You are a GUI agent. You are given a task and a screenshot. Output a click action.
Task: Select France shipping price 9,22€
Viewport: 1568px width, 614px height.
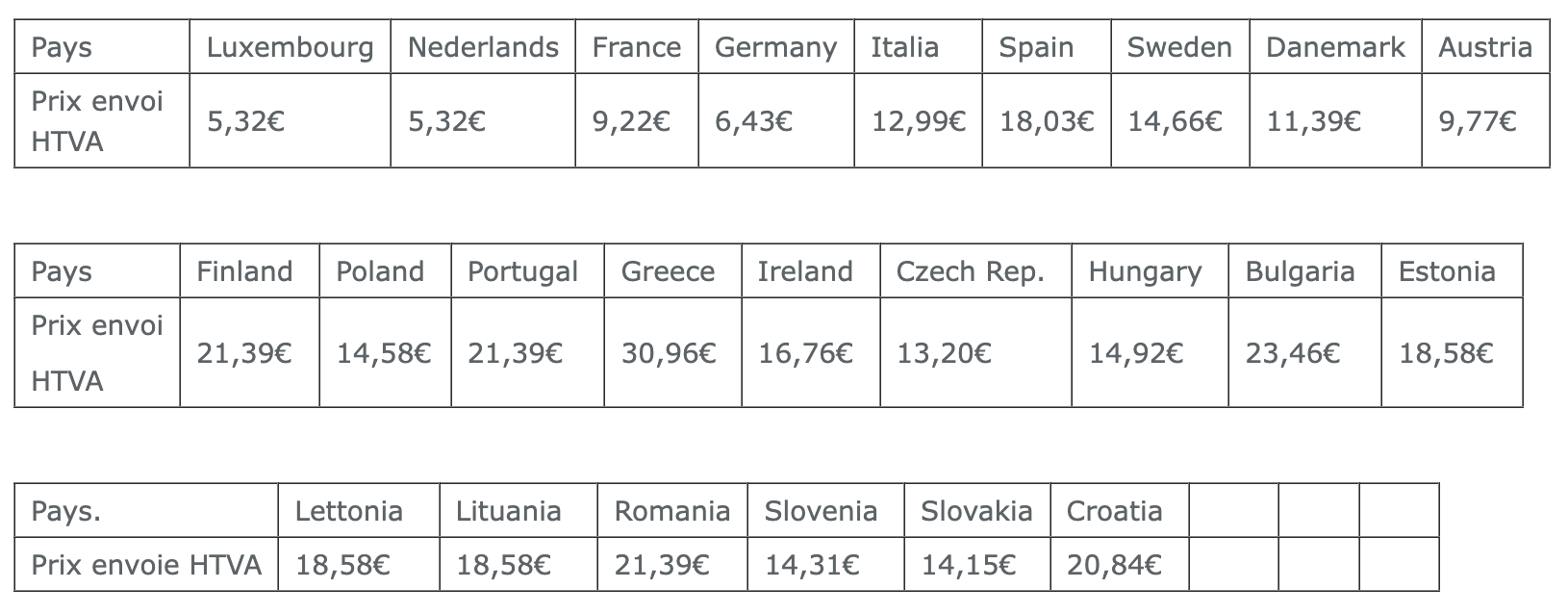[x=637, y=121]
